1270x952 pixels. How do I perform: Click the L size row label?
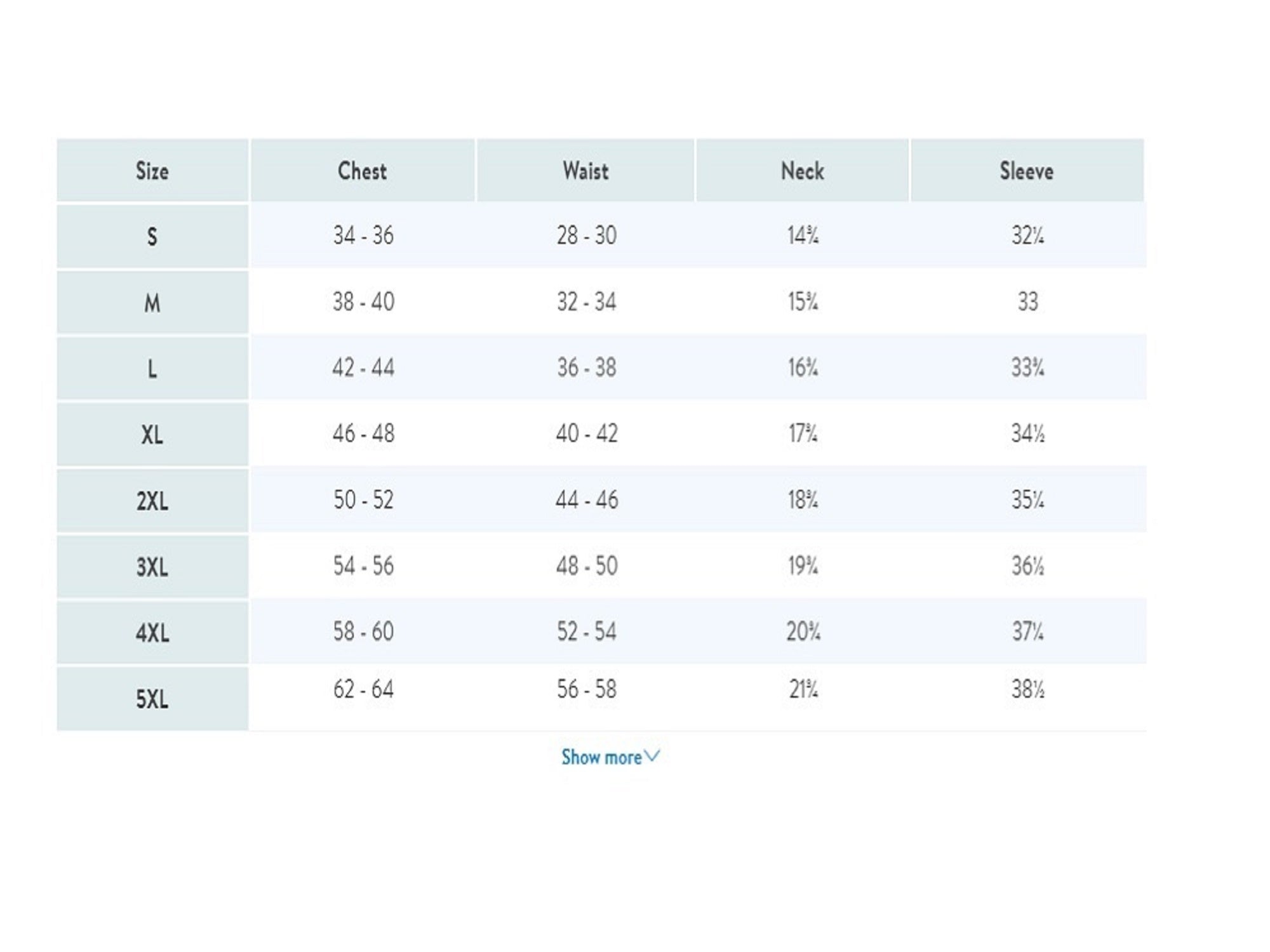(x=152, y=369)
